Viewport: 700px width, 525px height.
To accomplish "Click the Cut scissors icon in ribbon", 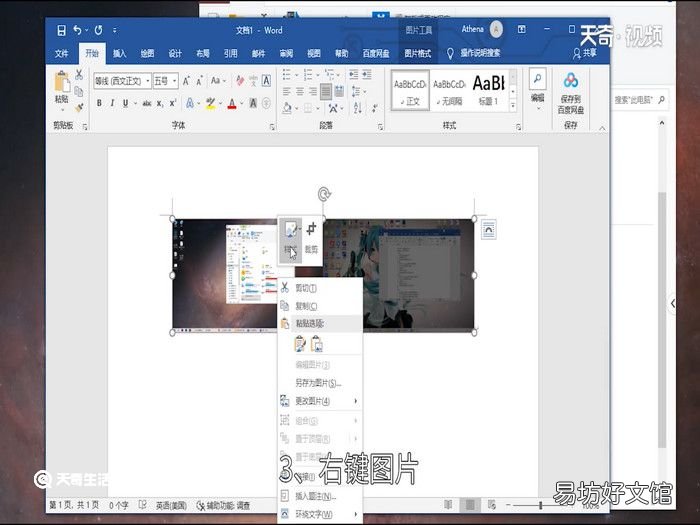I will pyautogui.click(x=79, y=75).
